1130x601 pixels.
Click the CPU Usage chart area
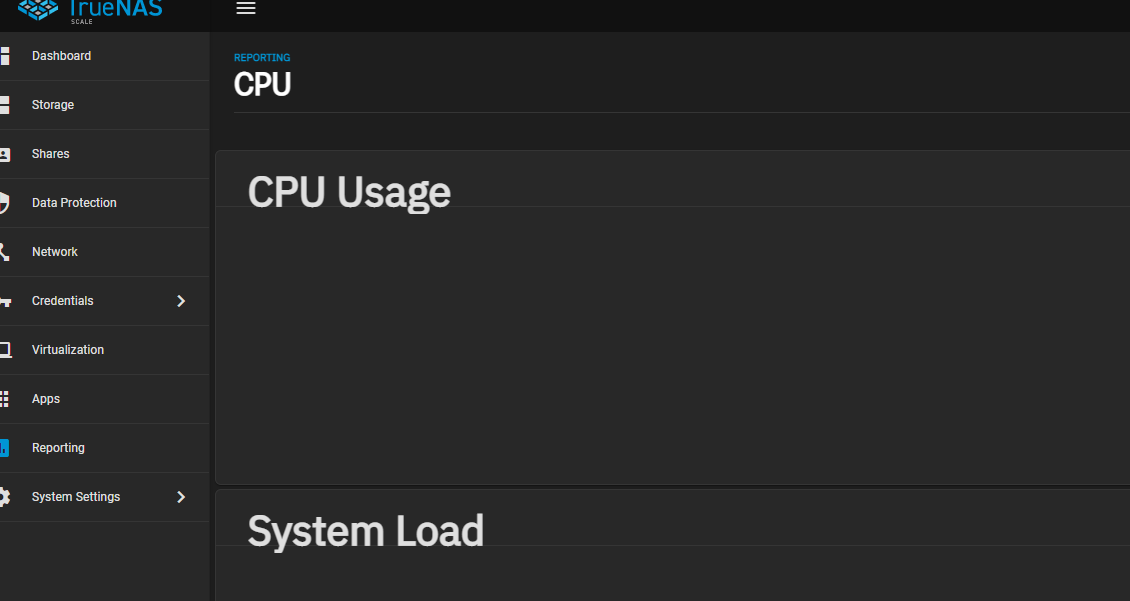(x=672, y=346)
